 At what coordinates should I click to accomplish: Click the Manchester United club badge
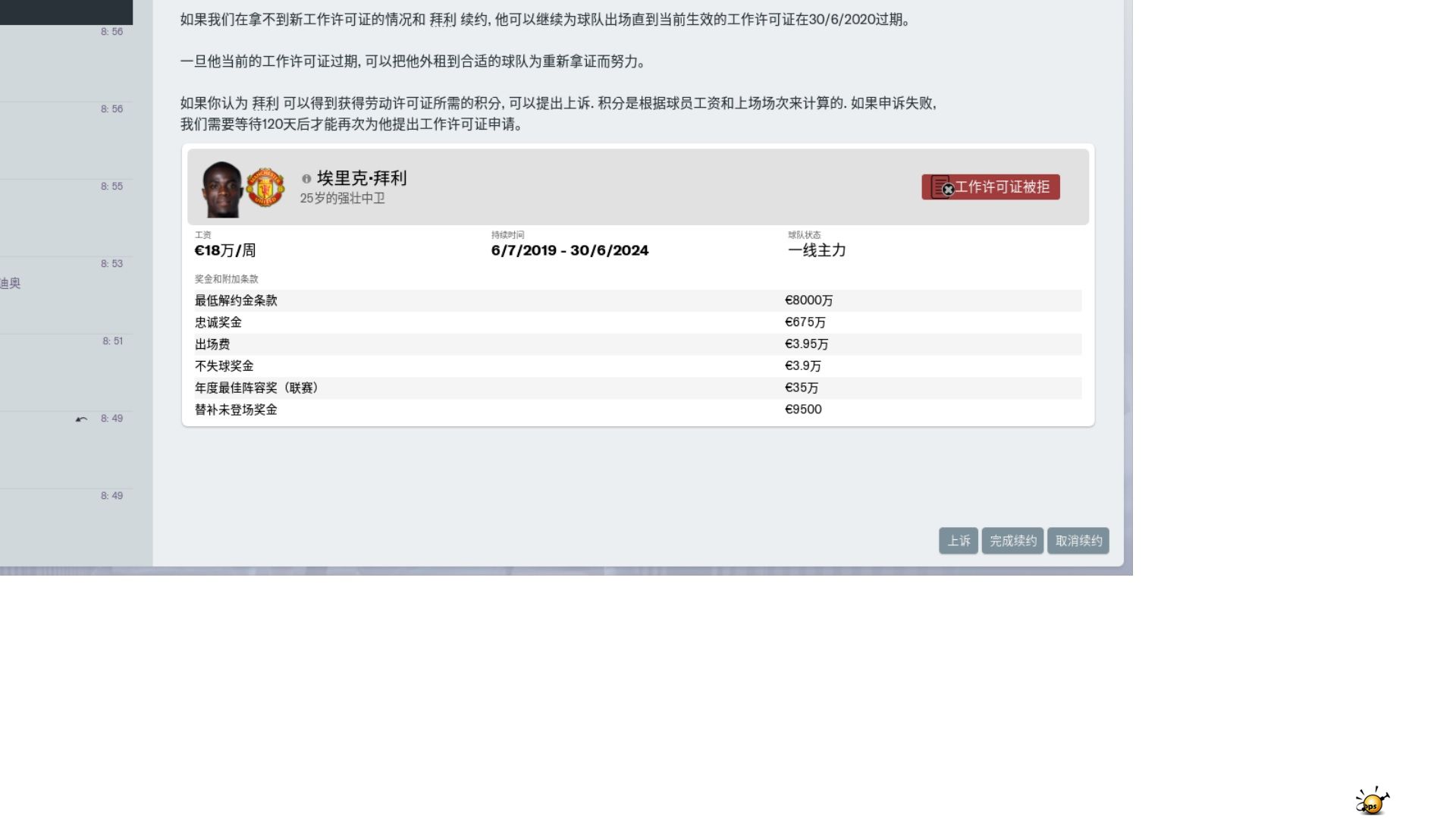[265, 187]
